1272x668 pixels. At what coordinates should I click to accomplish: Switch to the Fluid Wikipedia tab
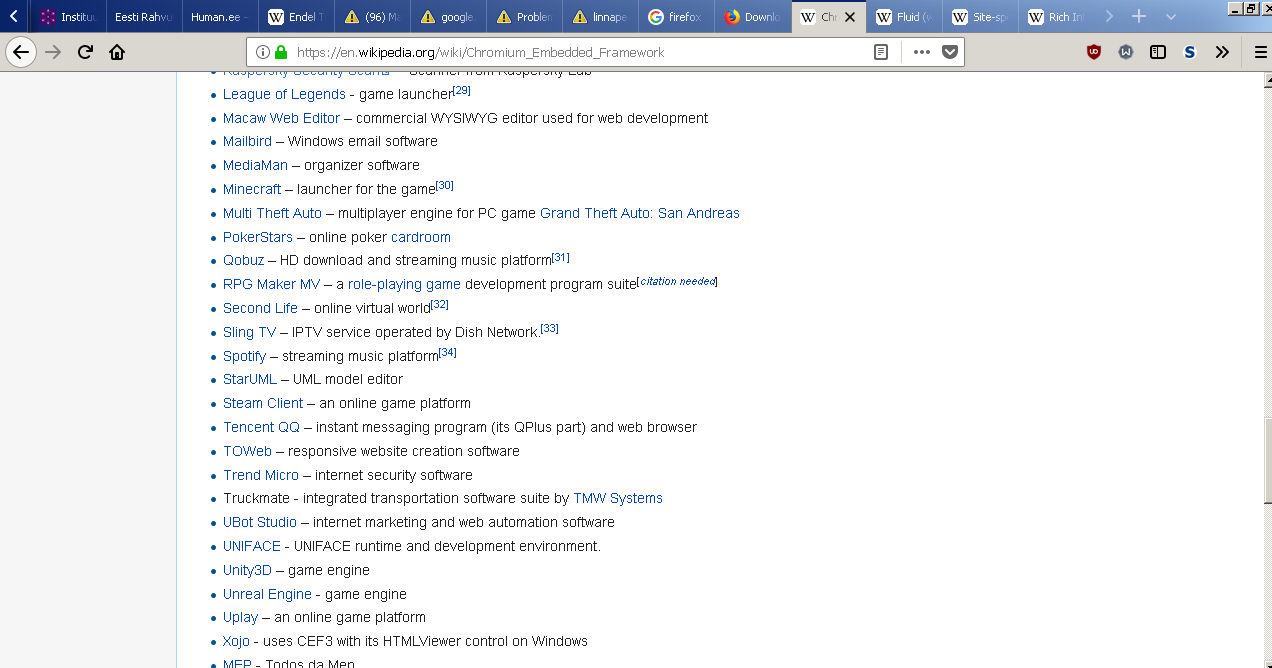(904, 17)
